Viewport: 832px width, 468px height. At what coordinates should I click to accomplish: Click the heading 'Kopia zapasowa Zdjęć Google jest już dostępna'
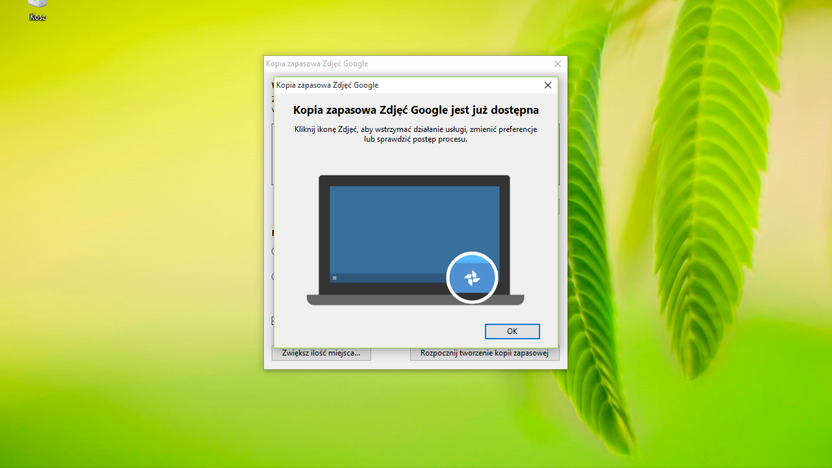point(416,110)
